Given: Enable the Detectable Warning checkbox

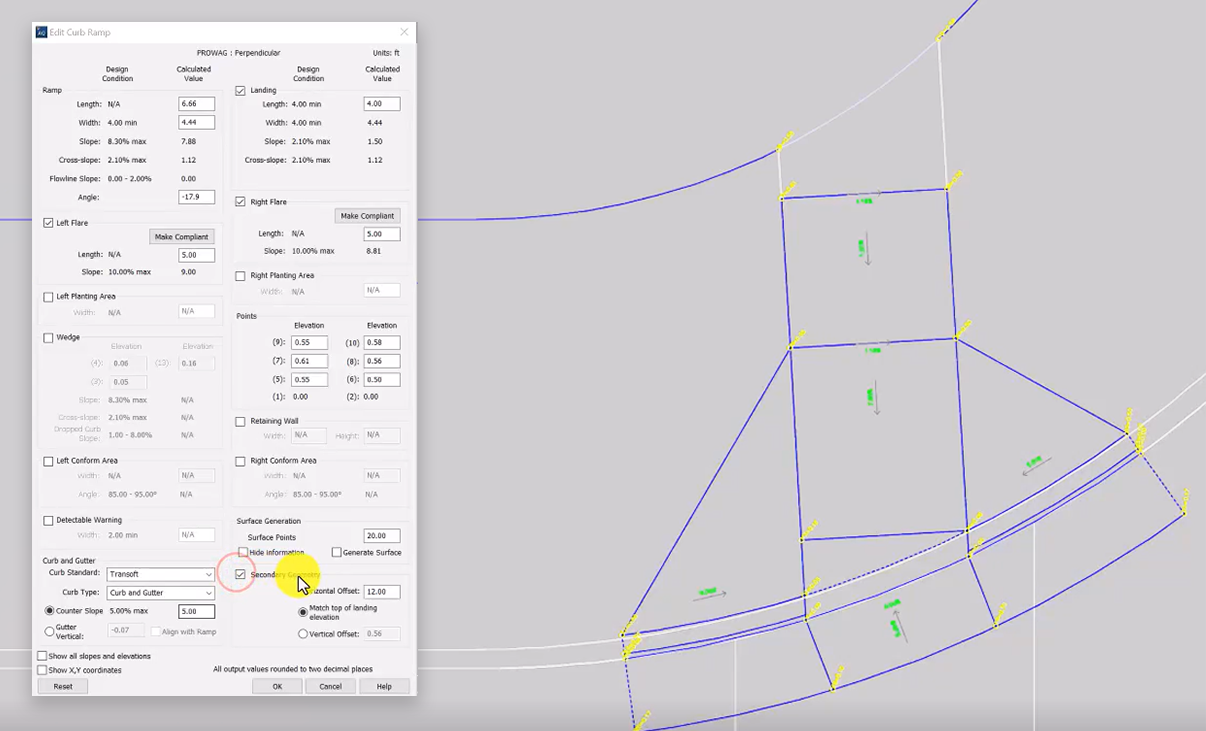Looking at the screenshot, I should click(48, 520).
